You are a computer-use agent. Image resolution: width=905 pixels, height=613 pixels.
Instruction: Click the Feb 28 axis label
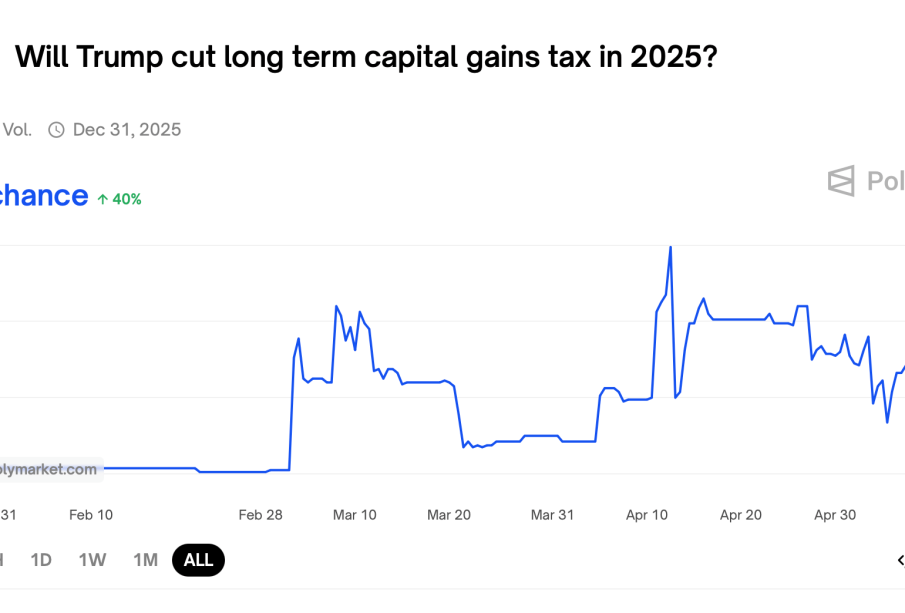coord(260,515)
